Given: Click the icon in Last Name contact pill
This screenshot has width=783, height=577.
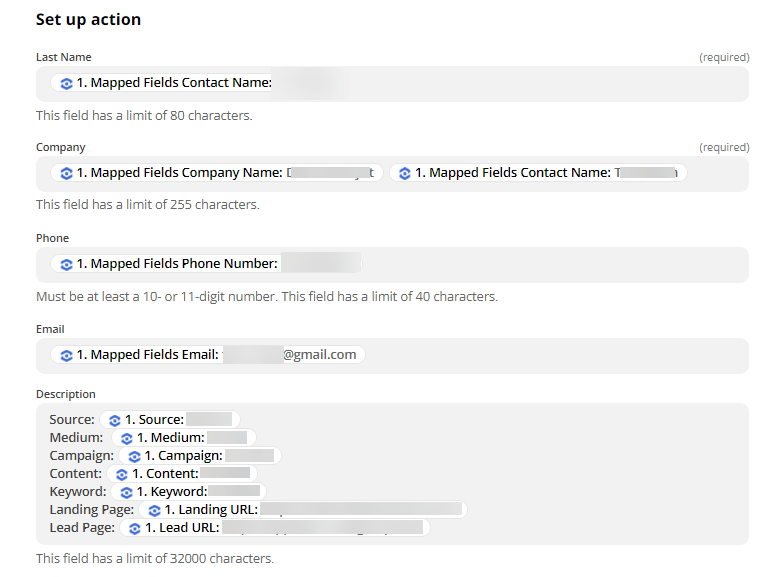Looking at the screenshot, I should point(66,83).
